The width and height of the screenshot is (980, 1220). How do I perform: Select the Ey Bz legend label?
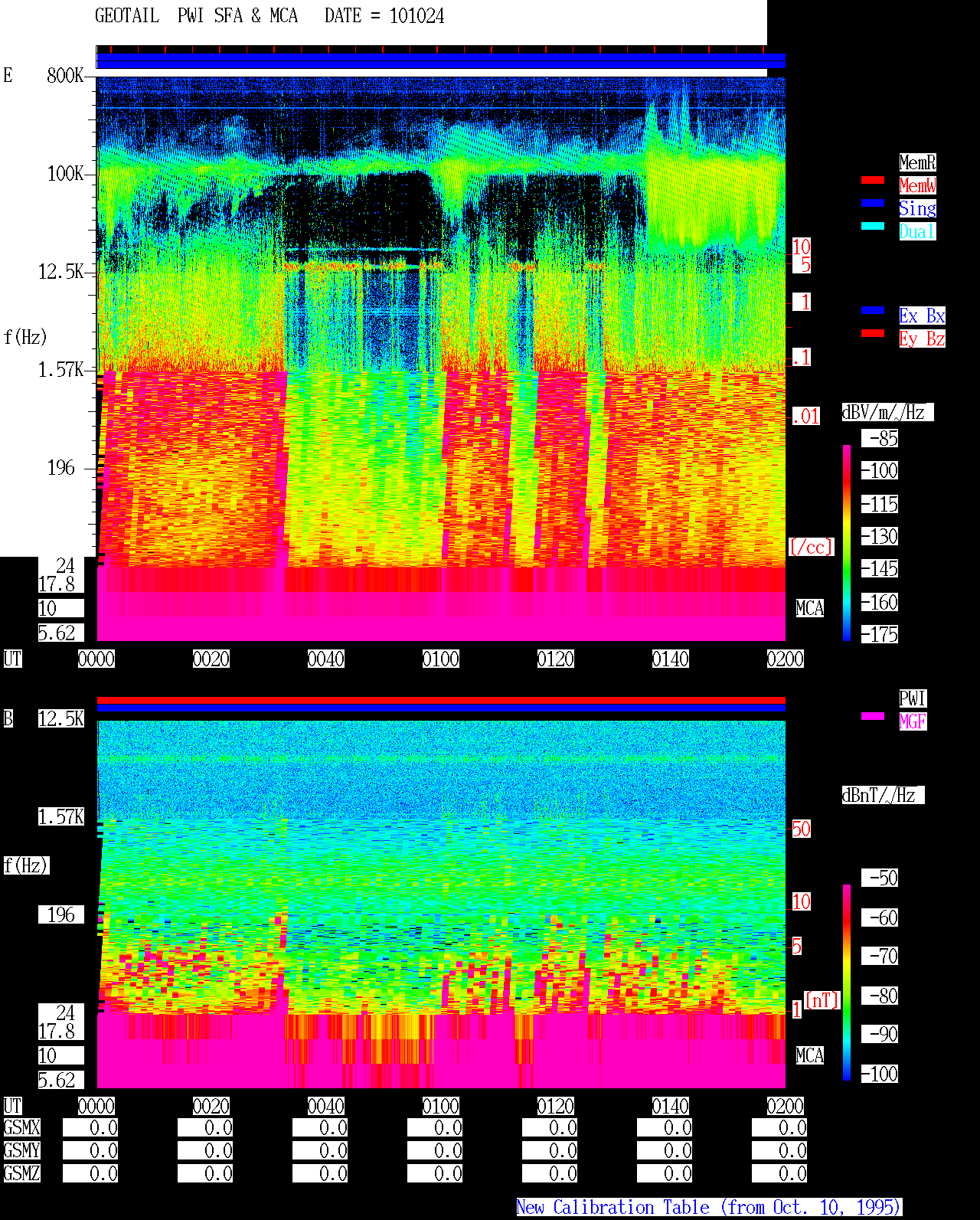pyautogui.click(x=922, y=339)
